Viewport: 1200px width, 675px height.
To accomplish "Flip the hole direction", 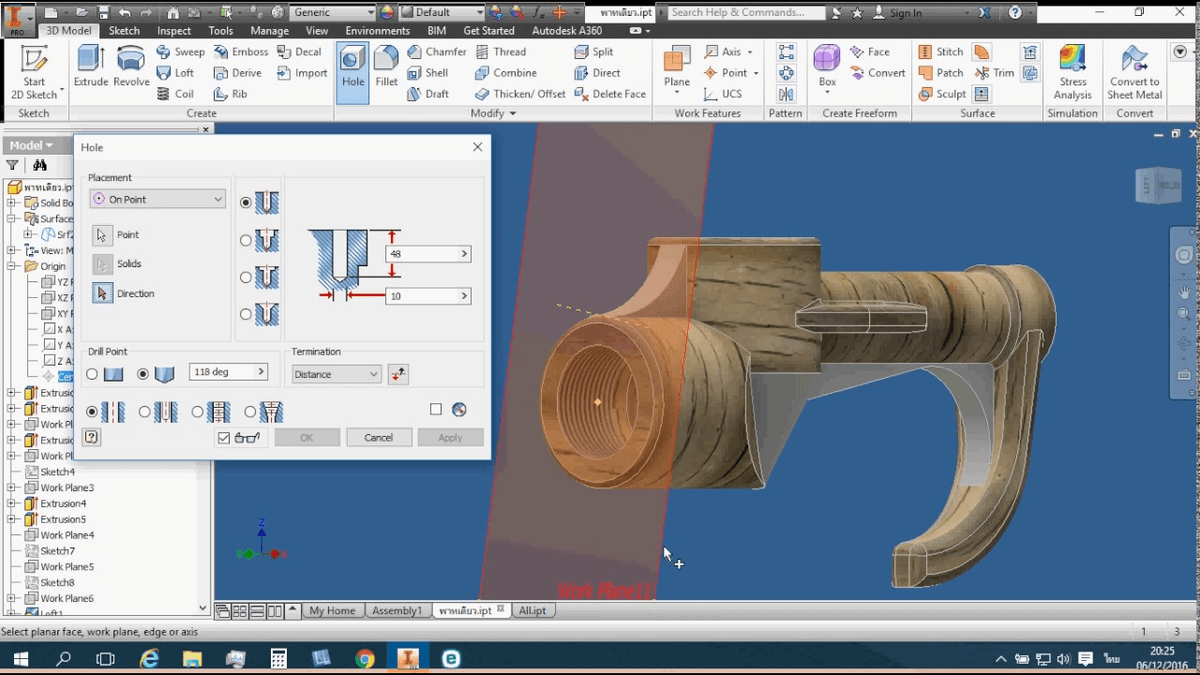I will tap(398, 374).
